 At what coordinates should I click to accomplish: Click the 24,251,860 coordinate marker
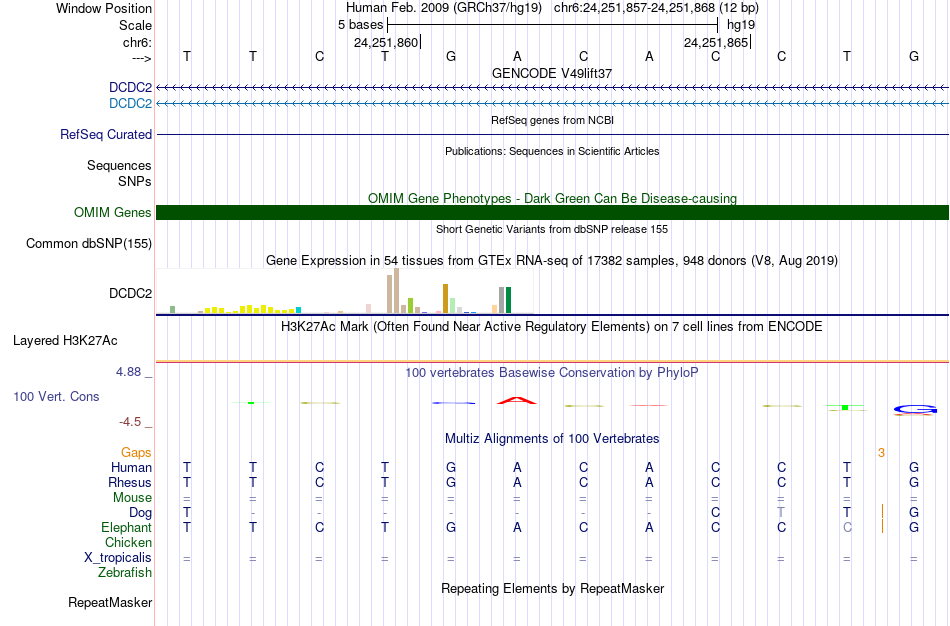coord(386,42)
